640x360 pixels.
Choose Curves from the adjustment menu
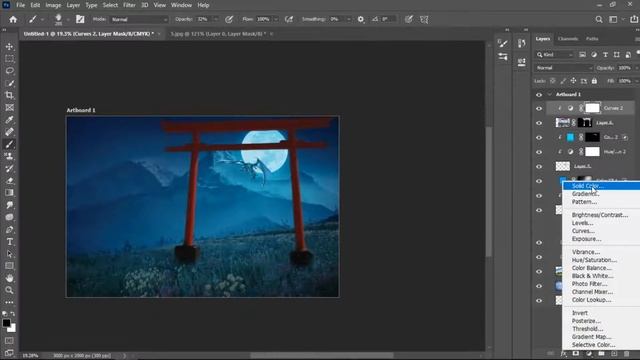(583, 231)
